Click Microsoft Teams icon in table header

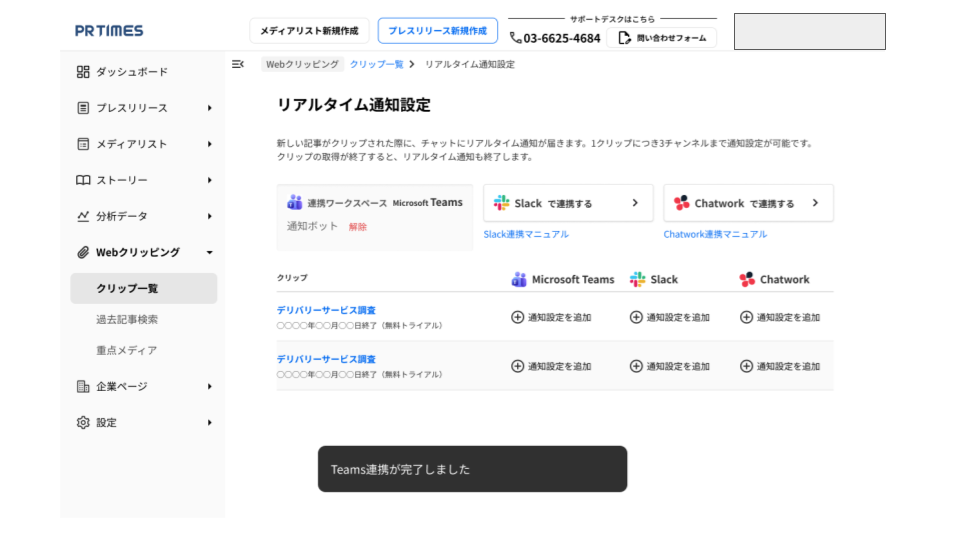tap(519, 279)
